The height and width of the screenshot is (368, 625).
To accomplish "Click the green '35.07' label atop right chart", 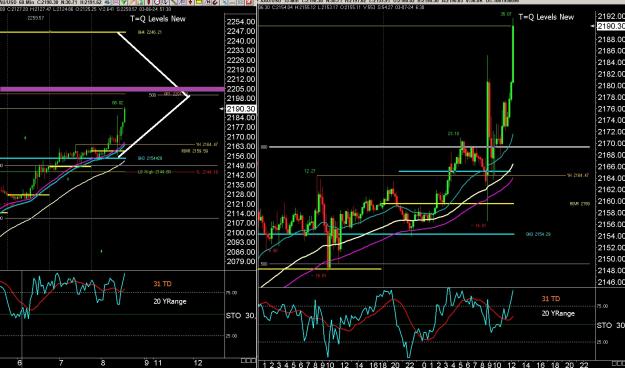I will point(506,14).
